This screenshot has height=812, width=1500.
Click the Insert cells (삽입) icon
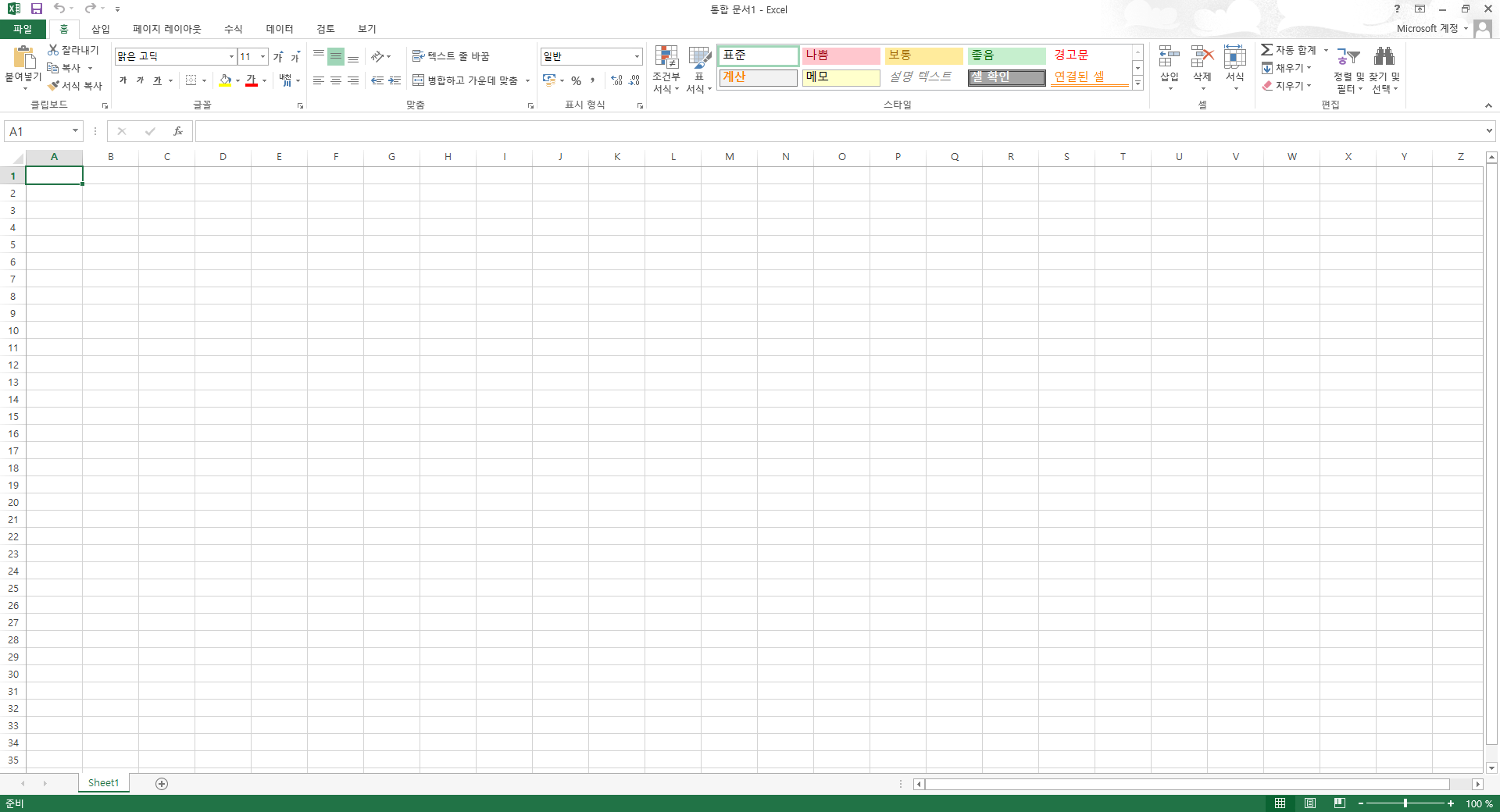[x=1170, y=57]
